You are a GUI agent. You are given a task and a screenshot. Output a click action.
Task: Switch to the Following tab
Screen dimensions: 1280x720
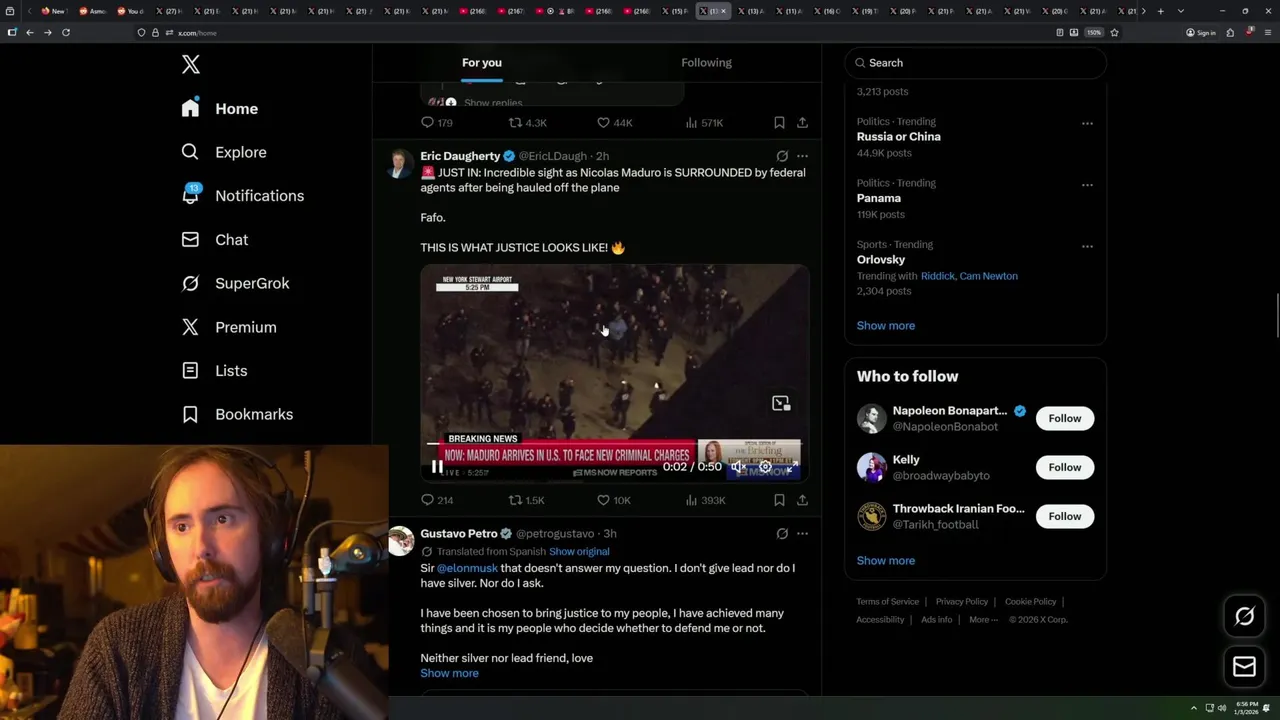tap(707, 62)
